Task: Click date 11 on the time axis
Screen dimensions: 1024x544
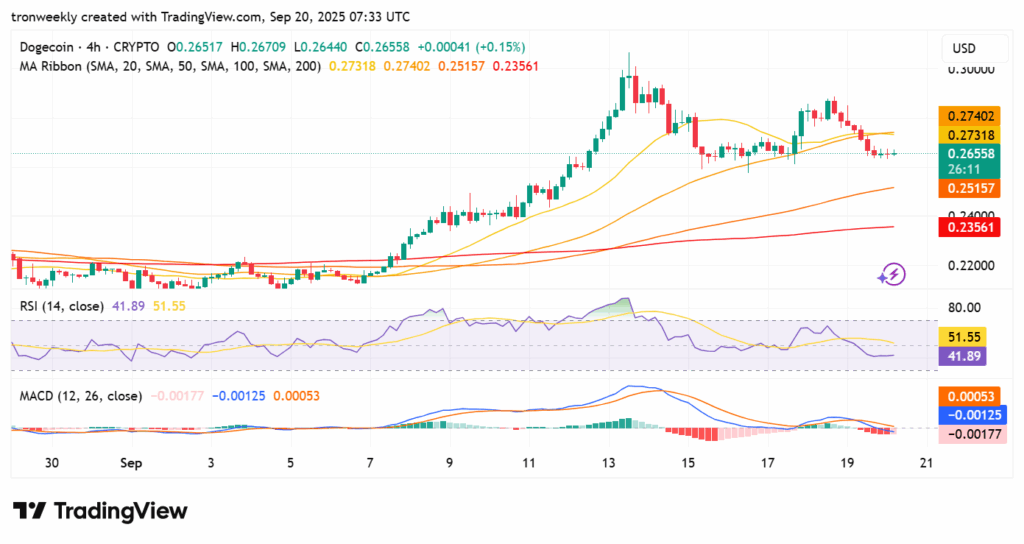Action: [x=529, y=463]
